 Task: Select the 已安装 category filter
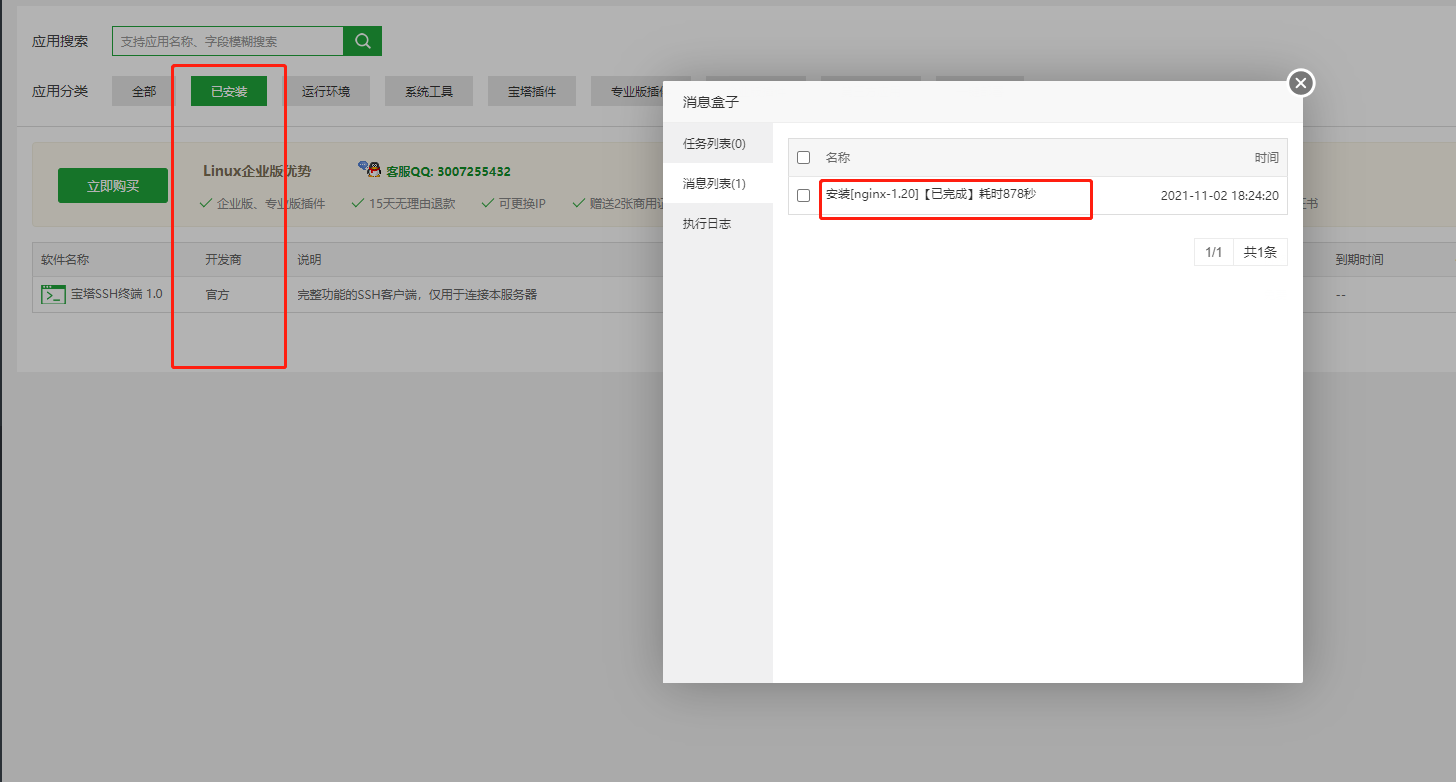[229, 91]
